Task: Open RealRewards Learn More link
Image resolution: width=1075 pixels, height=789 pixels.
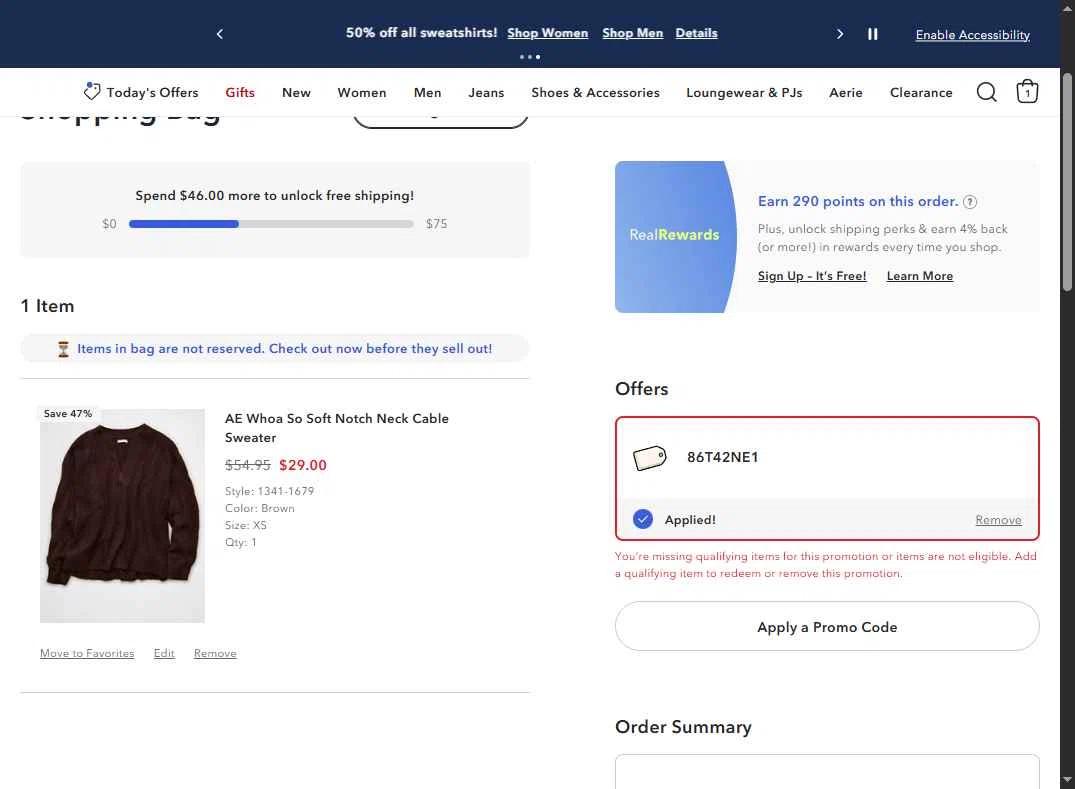Action: [x=919, y=276]
